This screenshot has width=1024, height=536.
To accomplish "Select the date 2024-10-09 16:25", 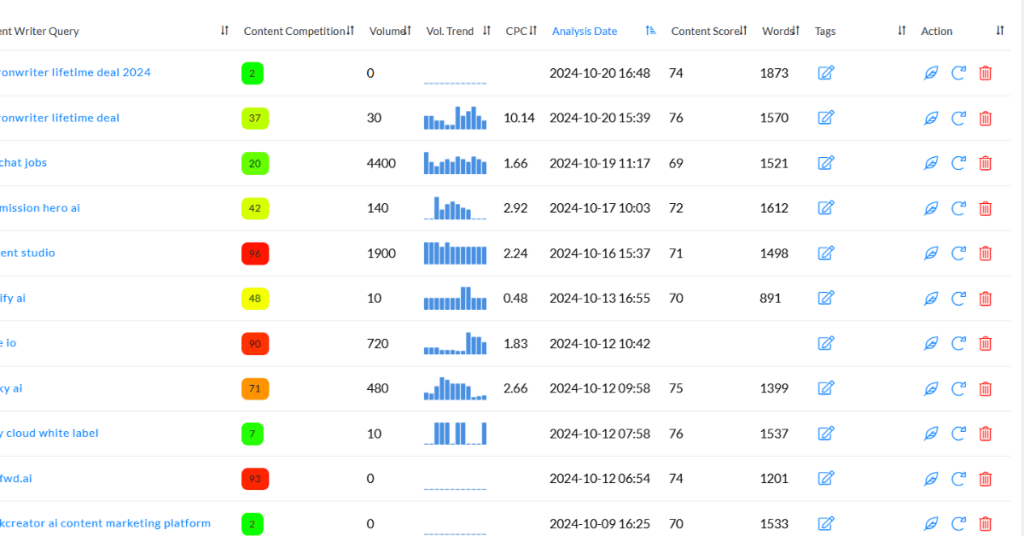I will point(600,524).
